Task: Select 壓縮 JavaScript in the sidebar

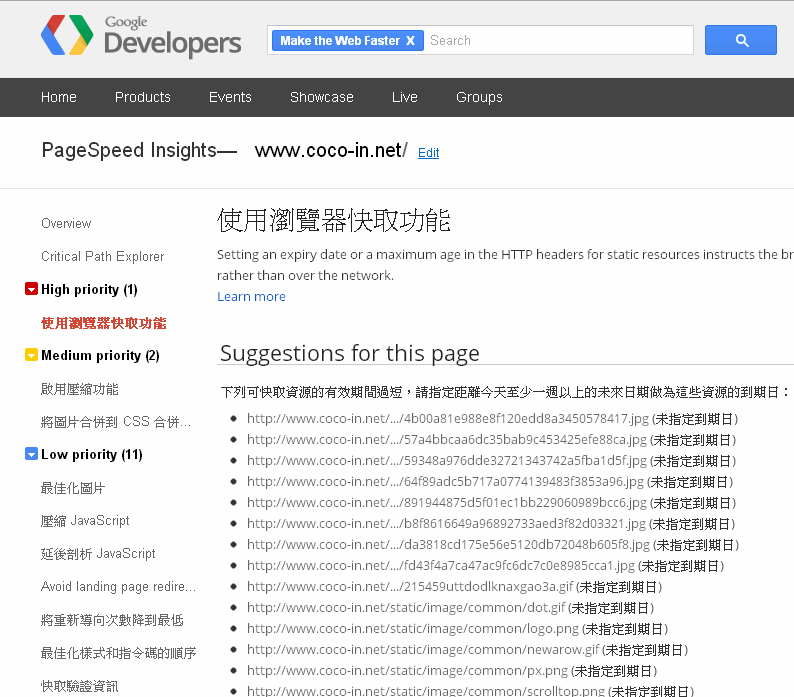Action: pos(85,521)
